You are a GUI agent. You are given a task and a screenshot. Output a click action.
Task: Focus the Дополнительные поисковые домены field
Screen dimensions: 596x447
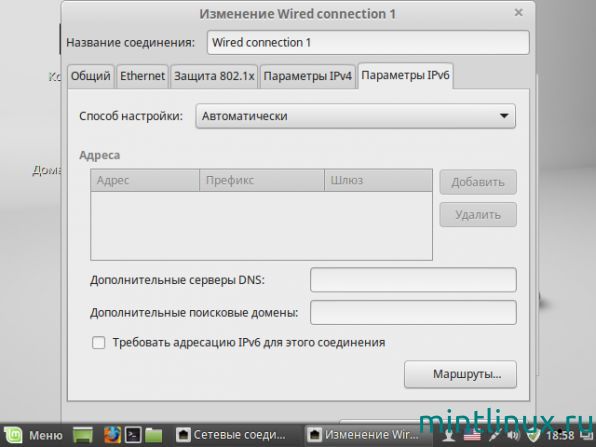(413, 312)
